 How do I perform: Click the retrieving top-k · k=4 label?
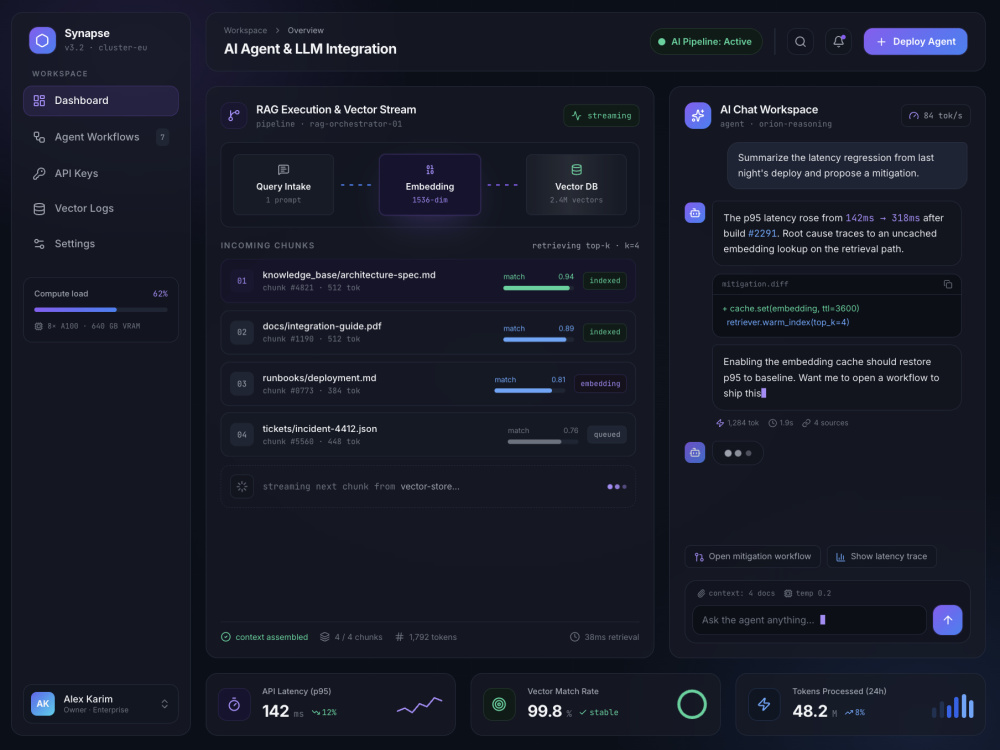pos(585,246)
